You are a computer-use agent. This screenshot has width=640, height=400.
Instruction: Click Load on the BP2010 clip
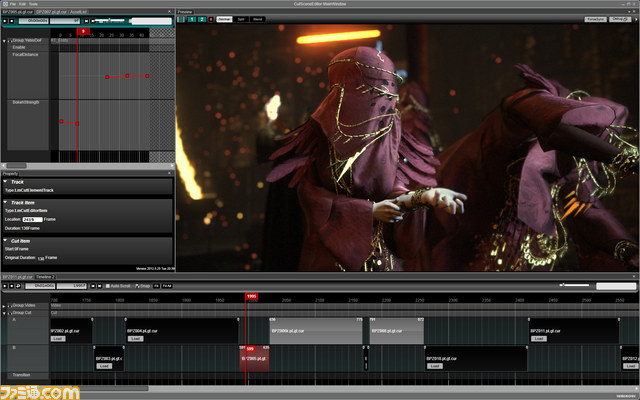tap(434, 366)
